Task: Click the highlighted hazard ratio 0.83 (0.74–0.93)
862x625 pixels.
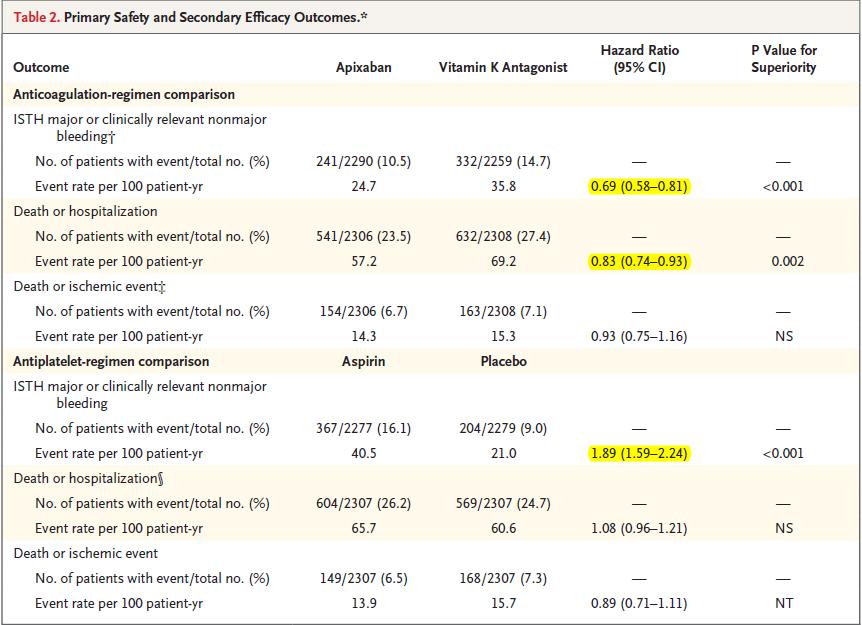Action: coord(639,261)
